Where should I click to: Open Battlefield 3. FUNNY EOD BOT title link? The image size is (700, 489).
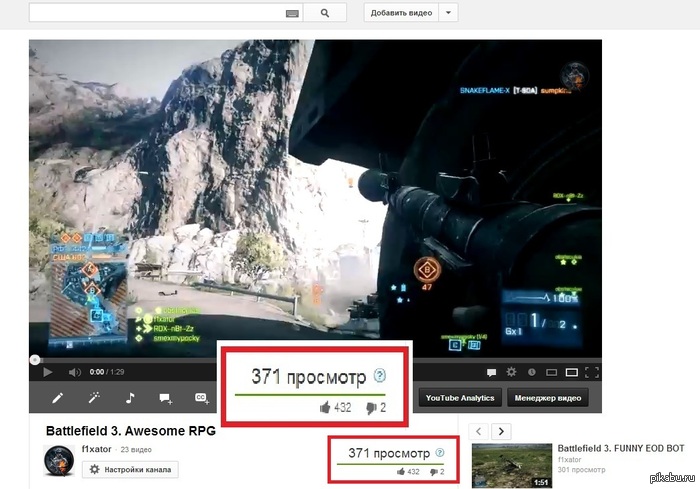click(x=621, y=448)
